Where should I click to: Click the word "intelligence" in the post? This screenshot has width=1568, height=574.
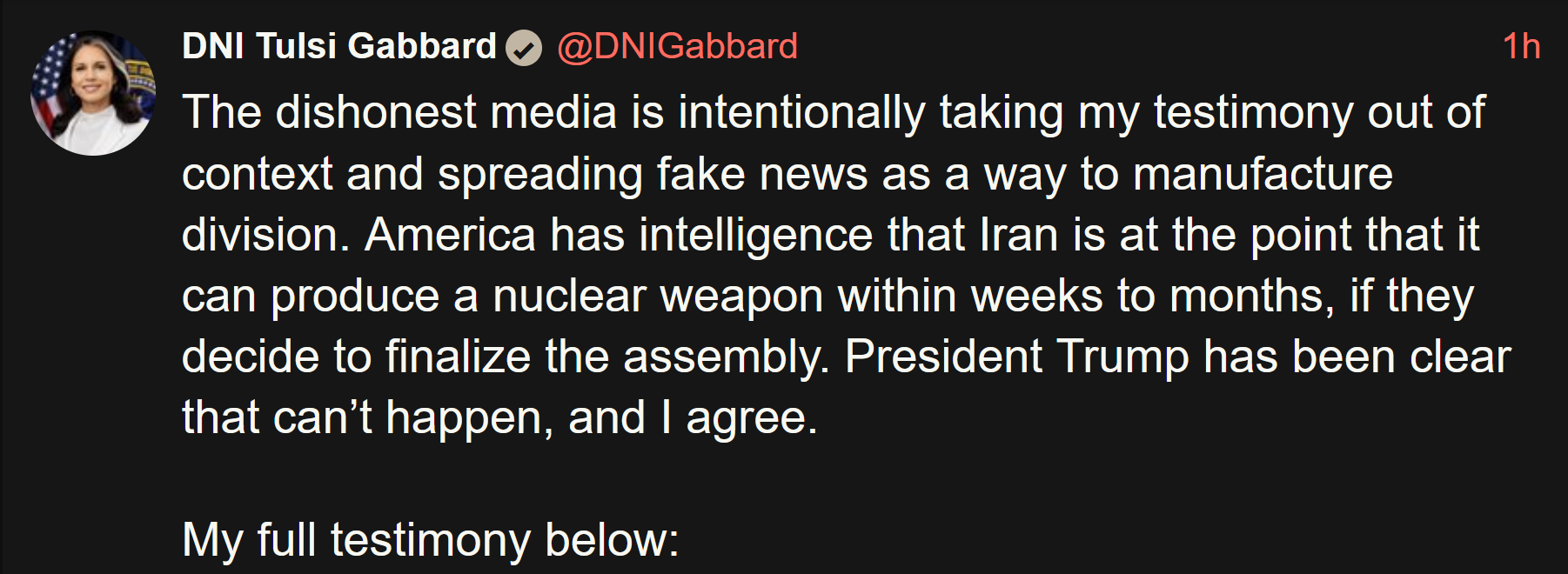click(x=755, y=235)
